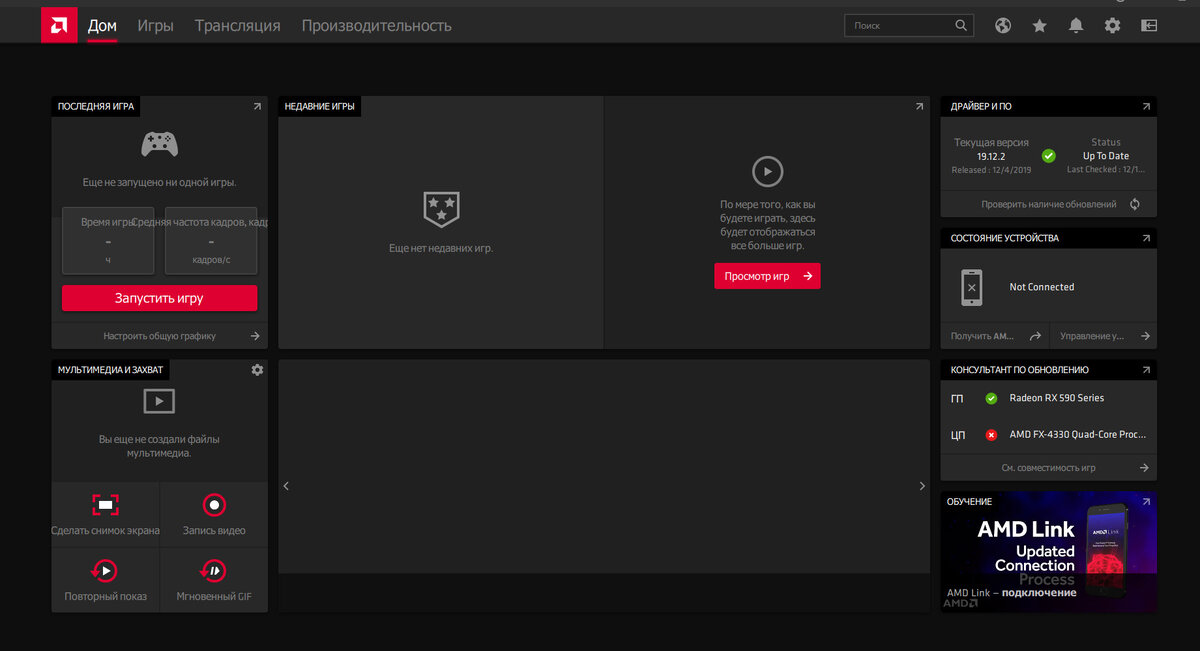Click the Время игры stat box
1200x651 pixels.
[108, 241]
